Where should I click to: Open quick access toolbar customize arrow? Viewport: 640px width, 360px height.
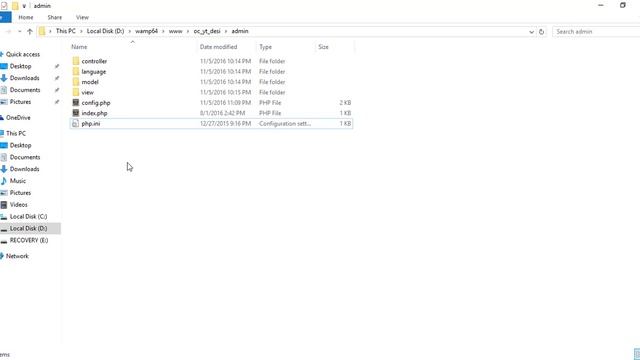24,6
